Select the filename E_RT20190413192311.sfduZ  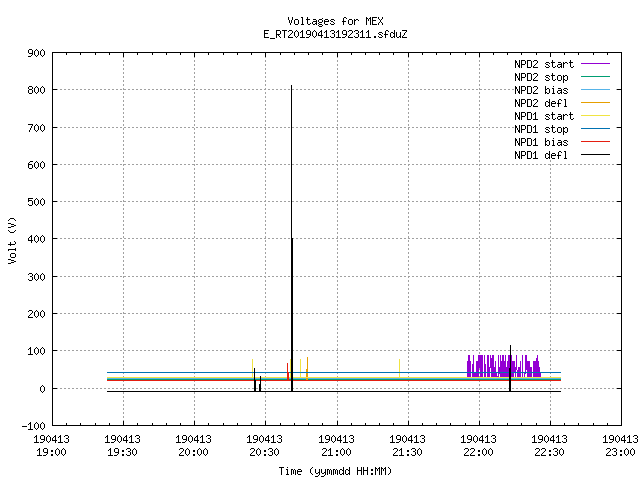point(335,34)
